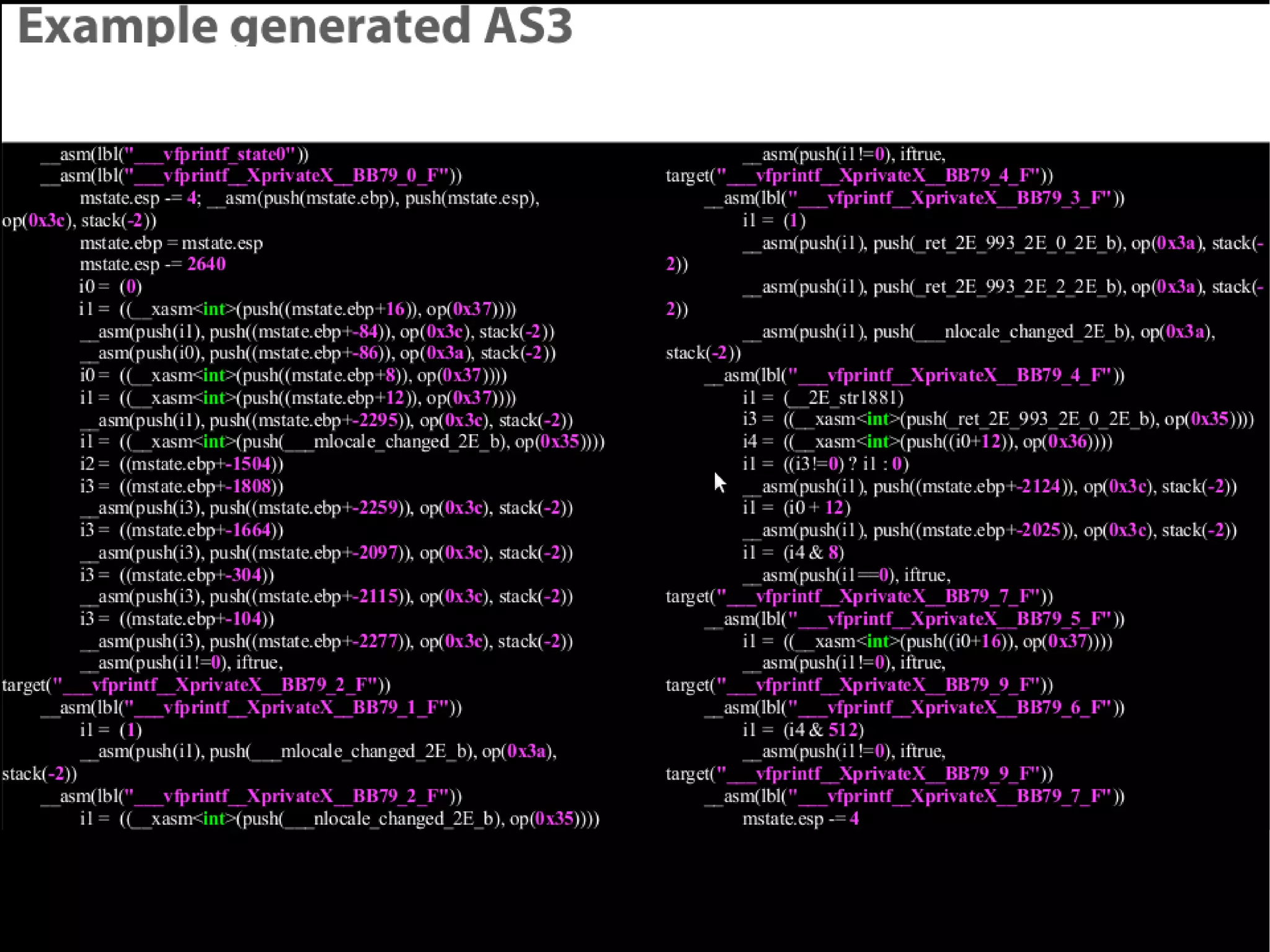The height and width of the screenshot is (952, 1270).
Task: Click the BB79_6_F label line
Action: tap(915, 708)
